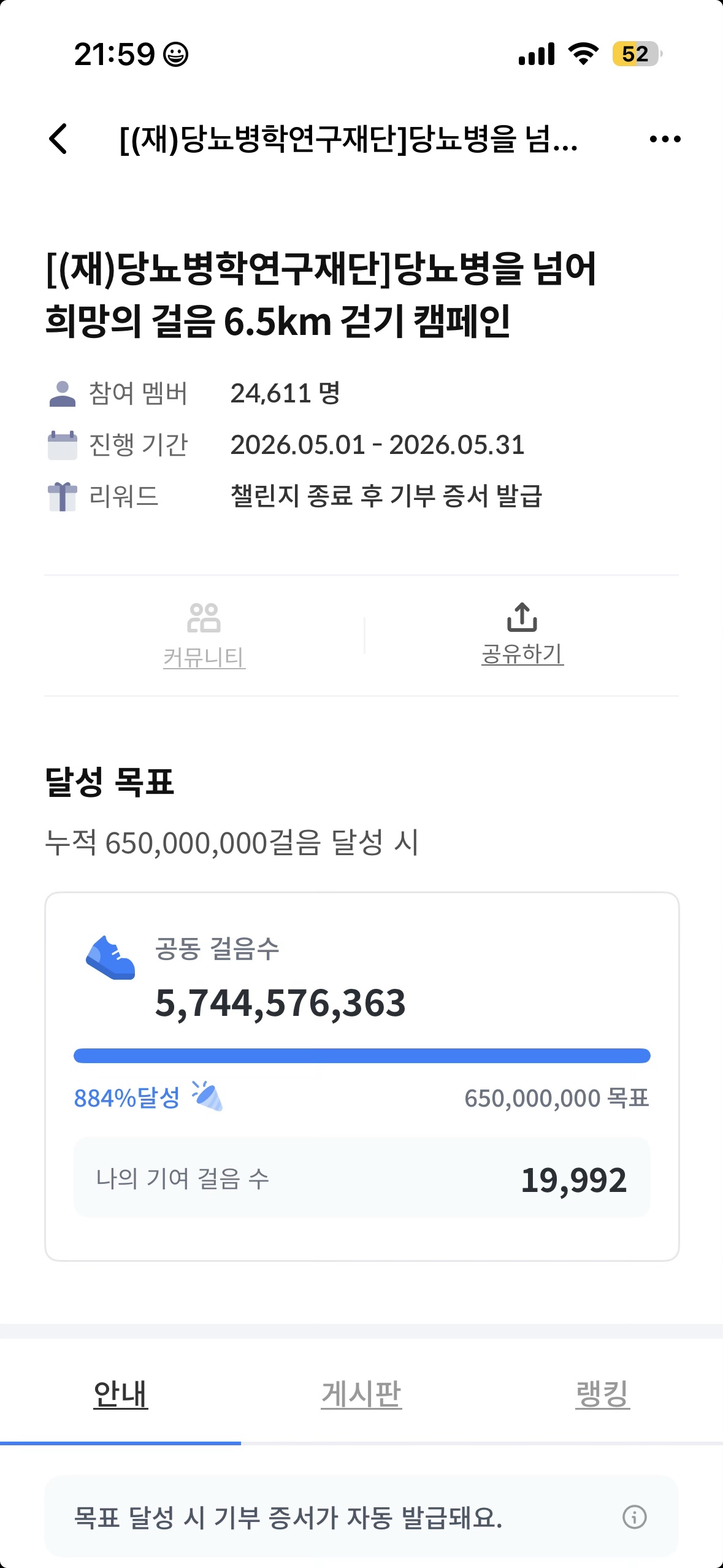The width and height of the screenshot is (723, 1568).
Task: Tap the cellular signal bars
Action: pos(537,54)
